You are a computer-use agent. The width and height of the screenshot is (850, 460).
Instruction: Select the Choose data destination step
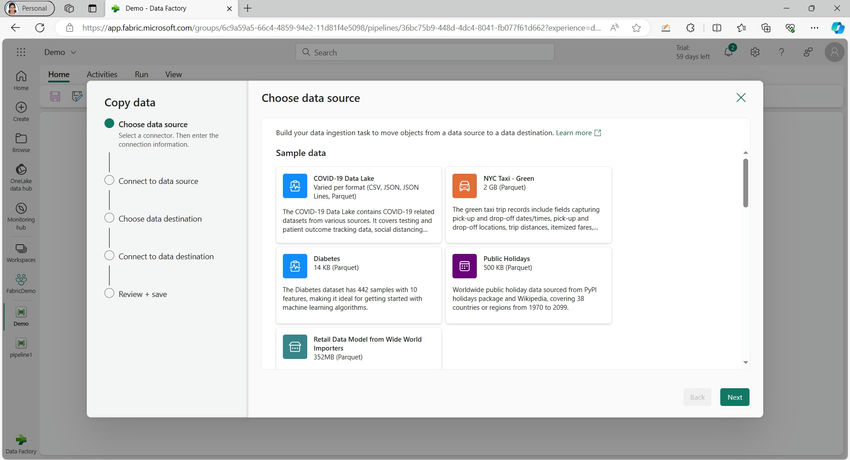160,219
